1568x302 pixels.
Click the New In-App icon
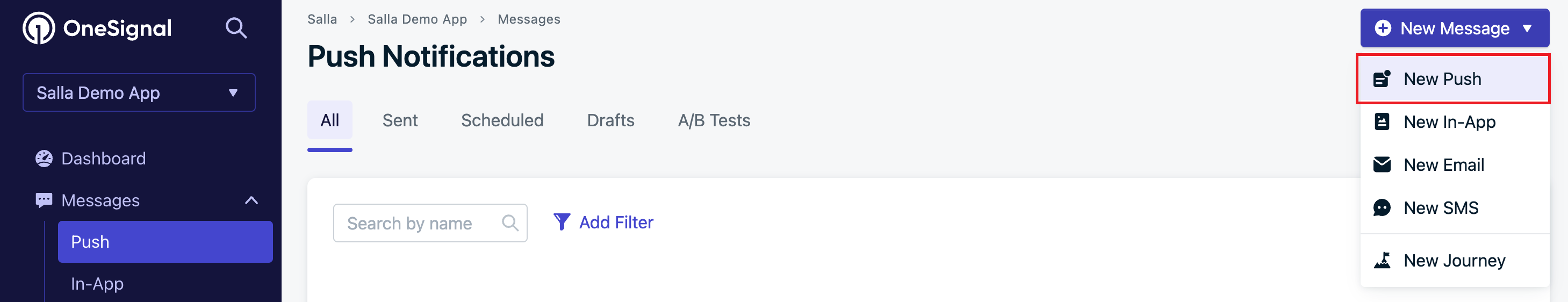[x=1382, y=122]
